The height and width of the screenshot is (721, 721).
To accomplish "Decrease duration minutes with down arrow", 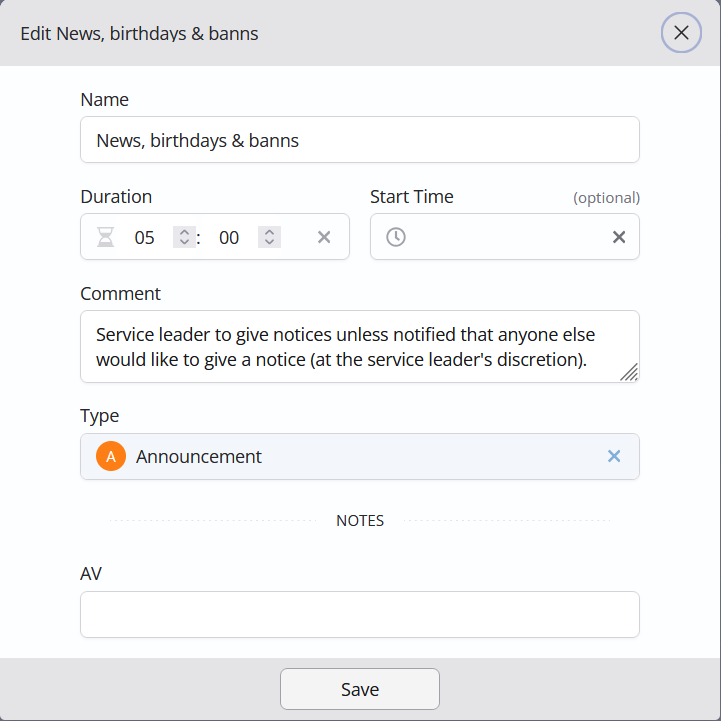I will click(x=184, y=243).
